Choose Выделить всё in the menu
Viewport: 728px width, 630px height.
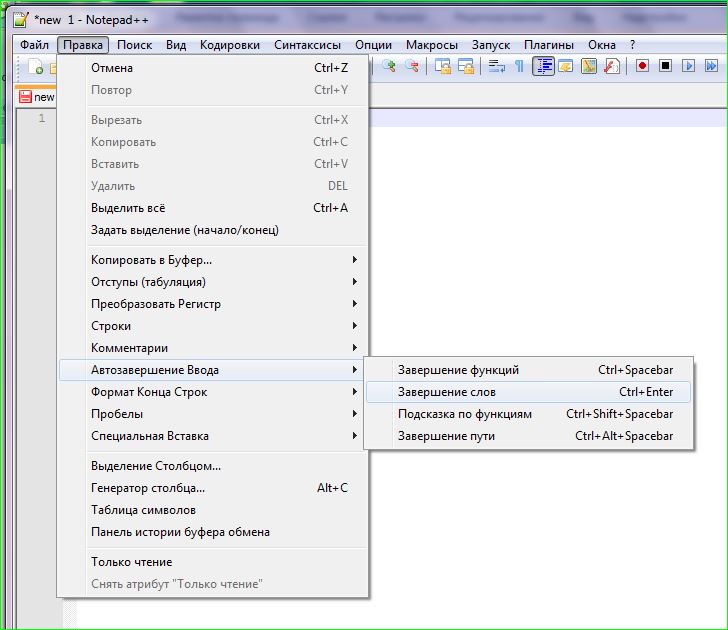(214, 208)
